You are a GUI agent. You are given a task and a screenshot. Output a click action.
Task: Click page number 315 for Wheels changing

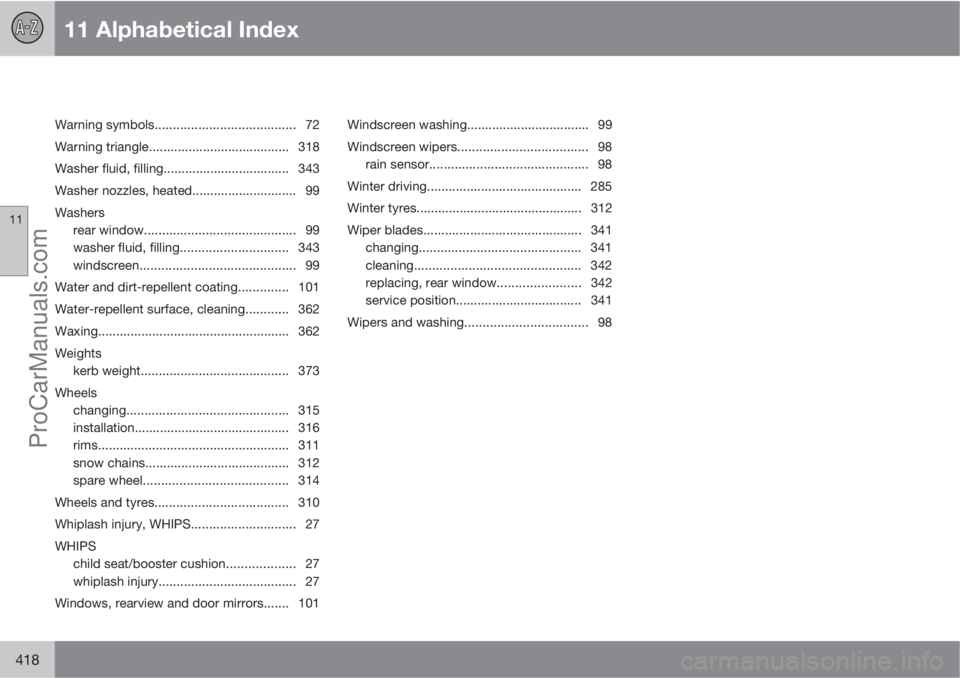309,410
